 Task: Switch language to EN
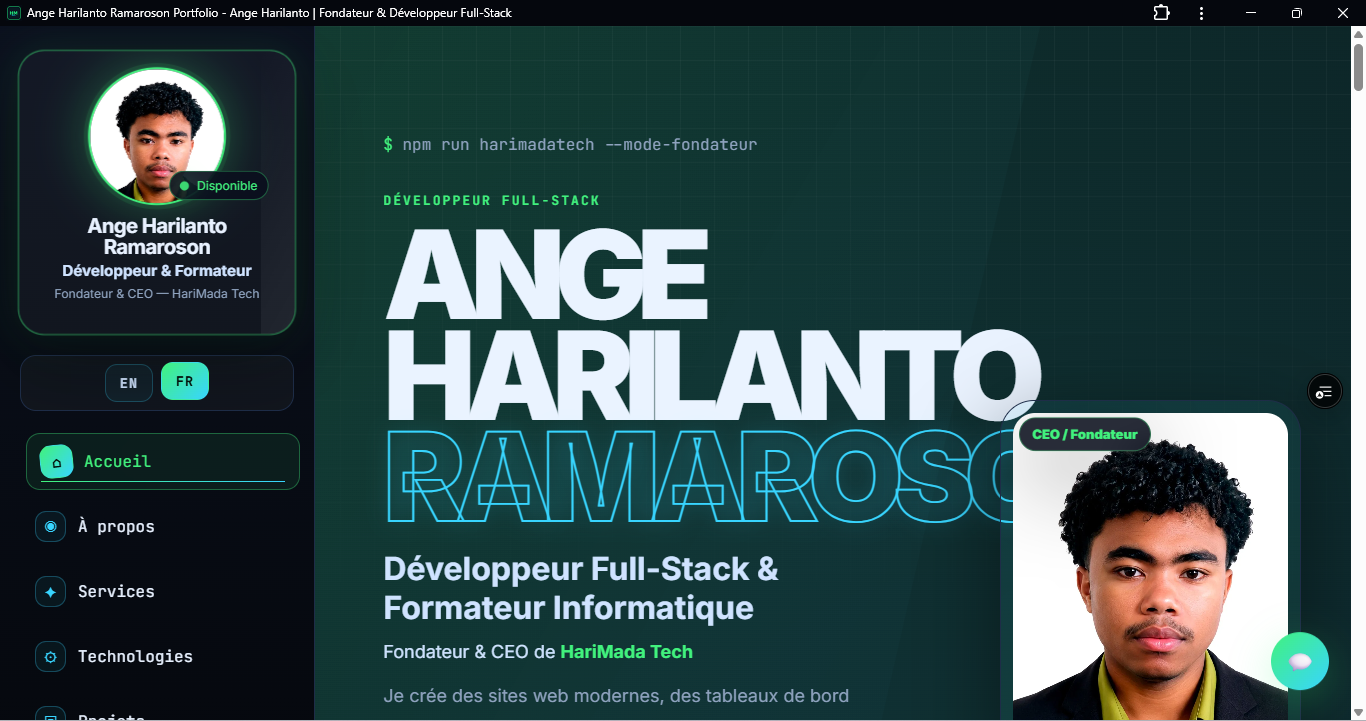pyautogui.click(x=129, y=383)
